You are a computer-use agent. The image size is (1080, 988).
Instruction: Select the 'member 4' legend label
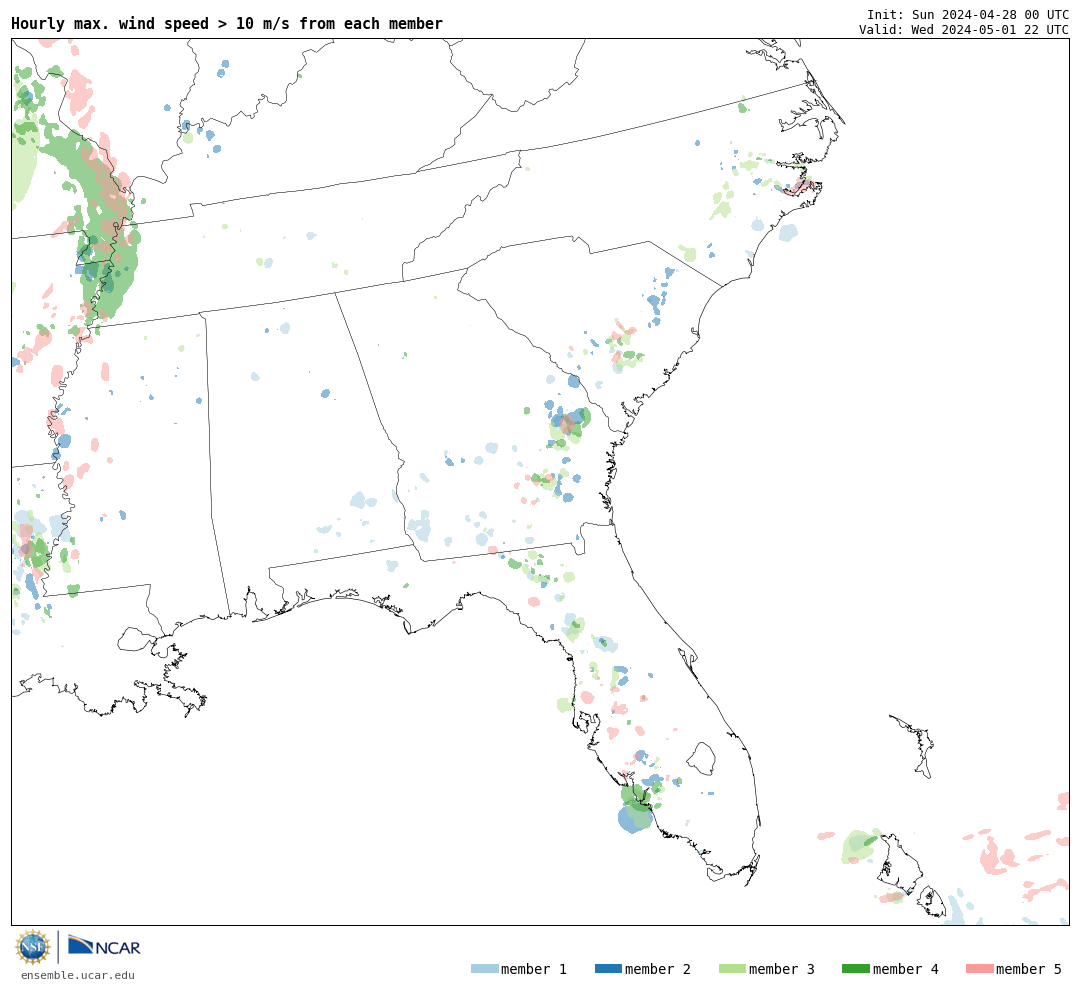[905, 969]
